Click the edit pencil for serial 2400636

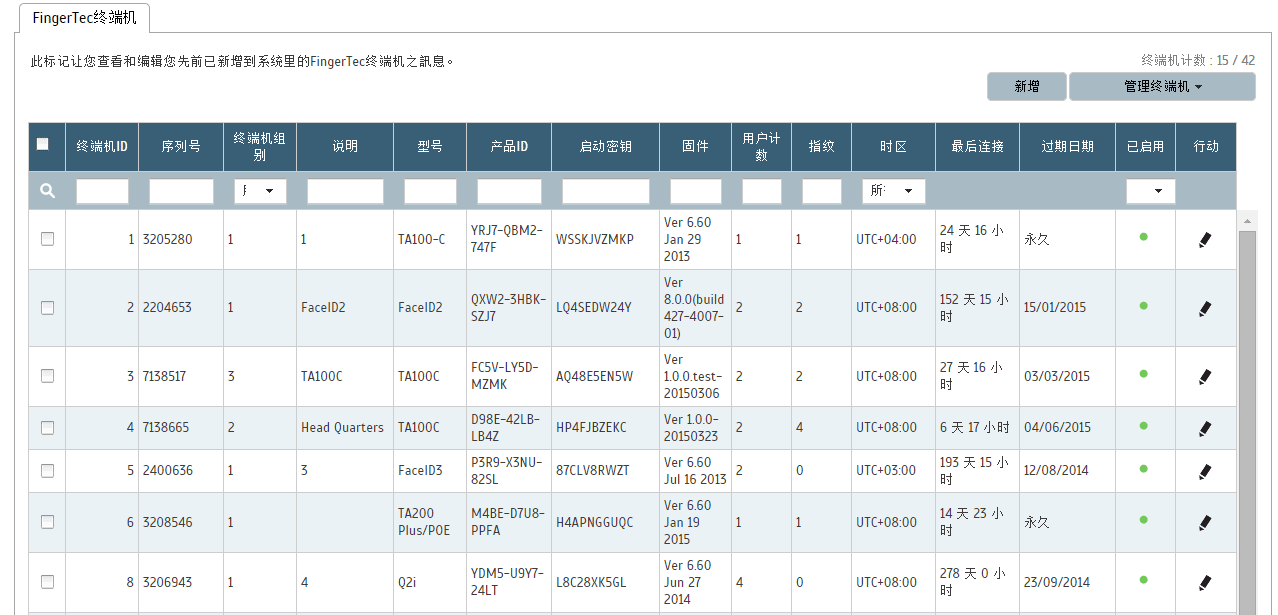coord(1205,471)
